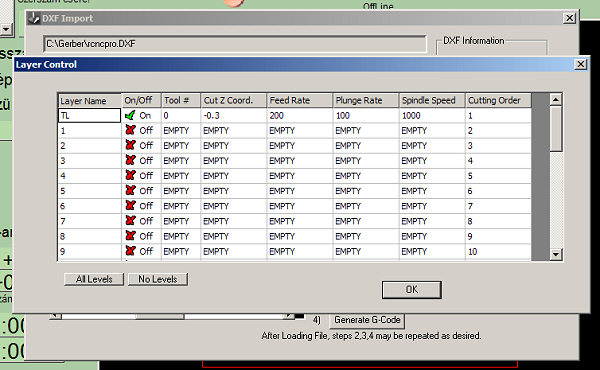Viewport: 600px width, 370px height.
Task: Select the All Levels button
Action: (x=94, y=279)
